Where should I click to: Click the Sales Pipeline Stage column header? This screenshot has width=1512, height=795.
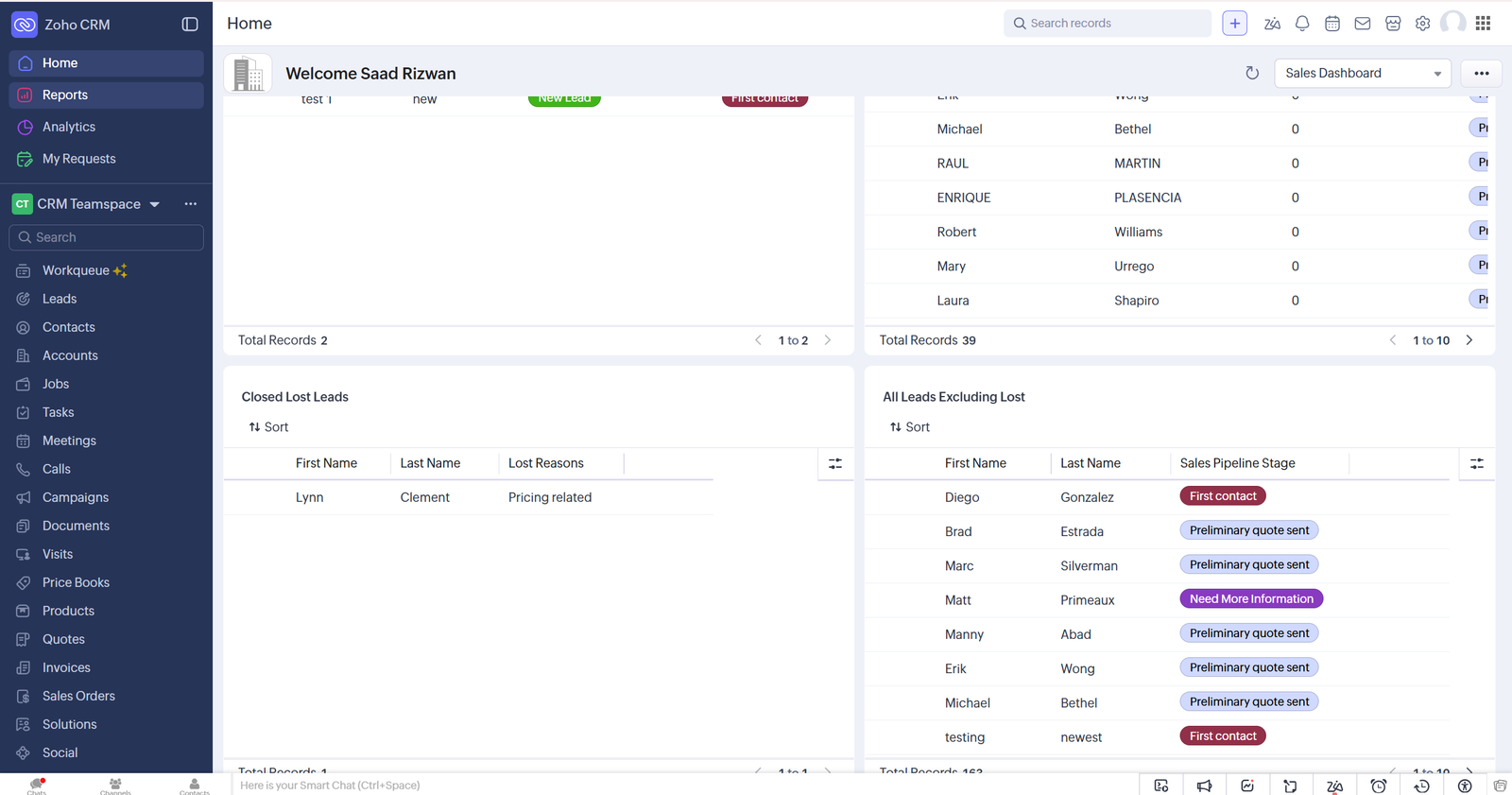pyautogui.click(x=1237, y=463)
